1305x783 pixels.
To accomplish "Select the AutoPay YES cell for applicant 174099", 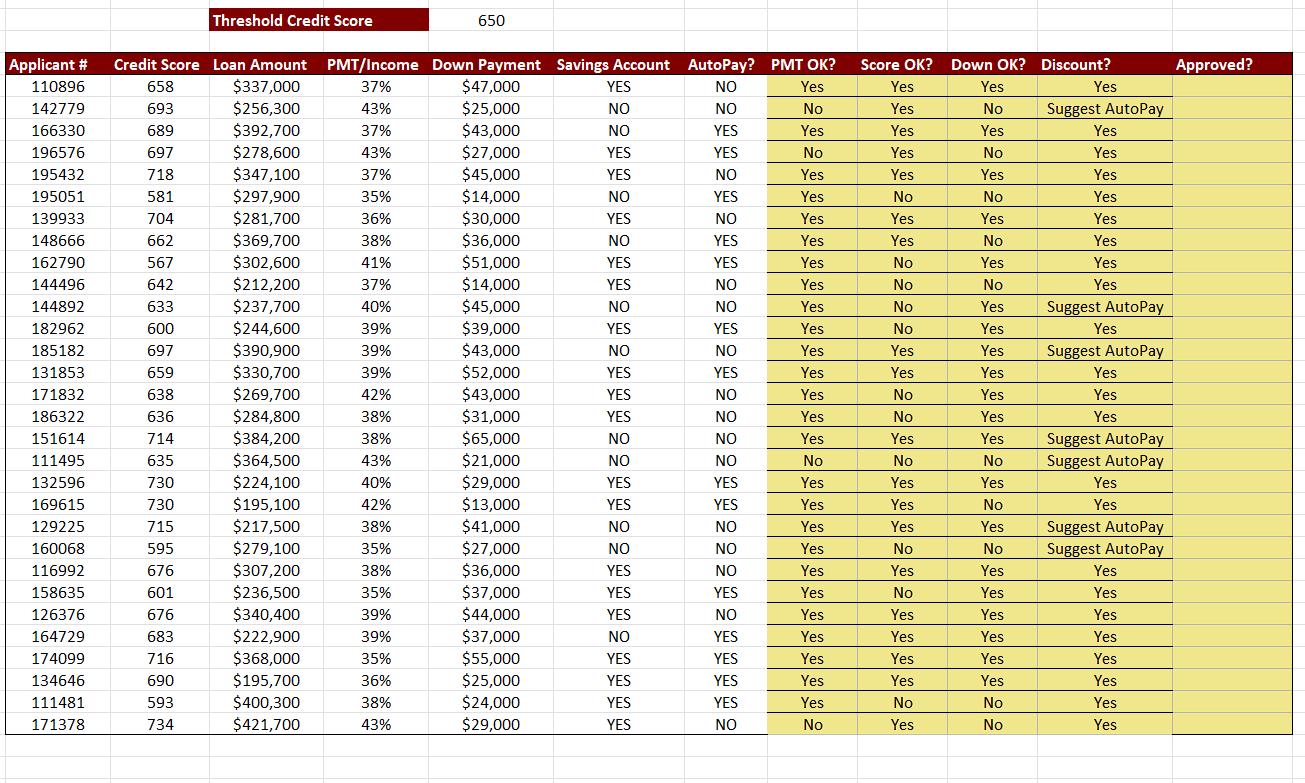I will [727, 658].
